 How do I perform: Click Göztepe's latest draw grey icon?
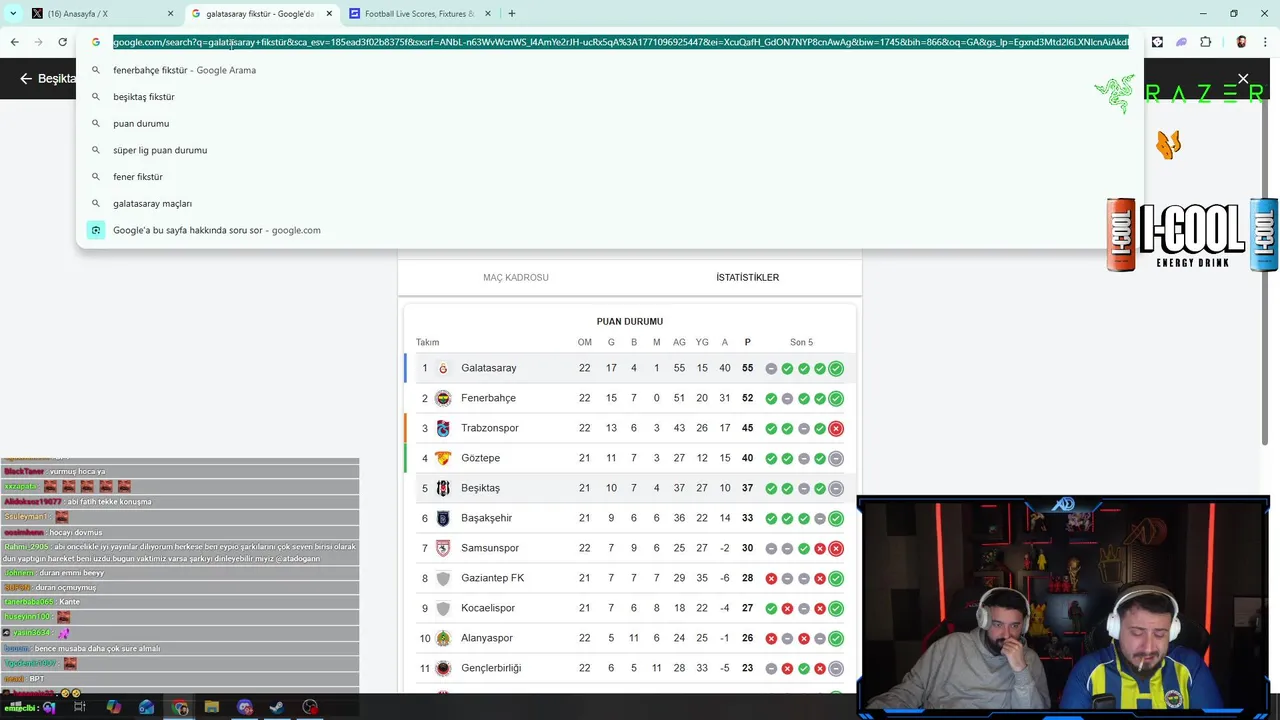[x=836, y=458]
